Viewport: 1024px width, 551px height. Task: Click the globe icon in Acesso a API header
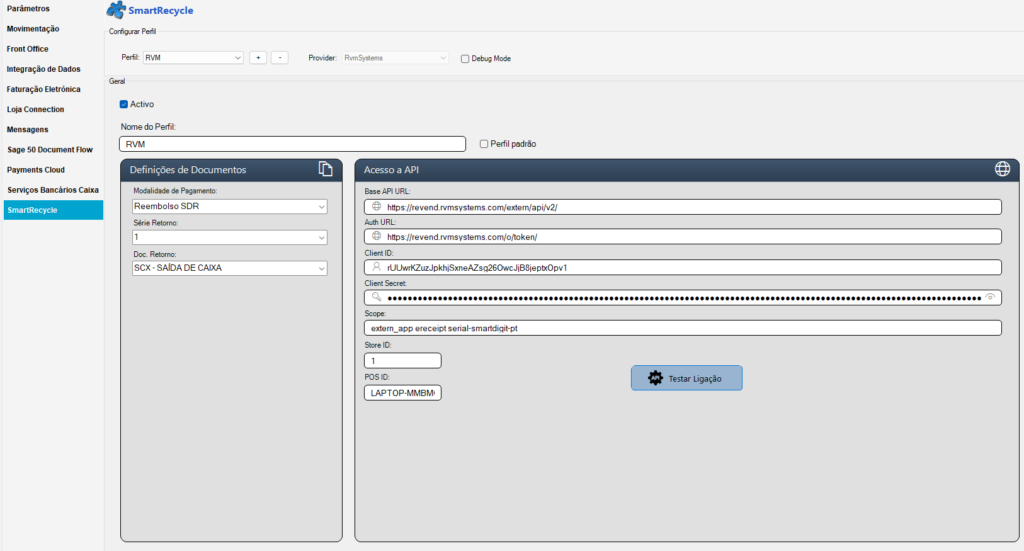pyautogui.click(x=1002, y=169)
